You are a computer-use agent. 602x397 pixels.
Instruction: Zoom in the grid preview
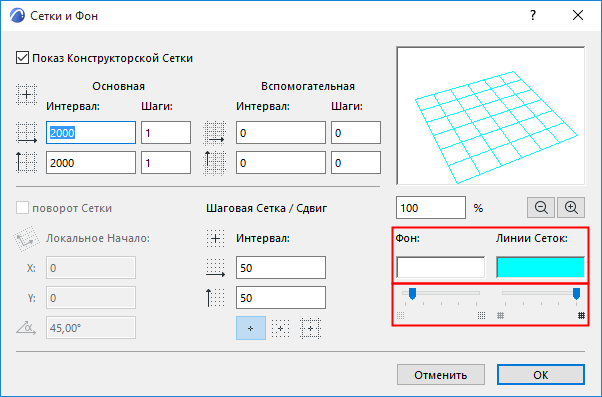(571, 208)
